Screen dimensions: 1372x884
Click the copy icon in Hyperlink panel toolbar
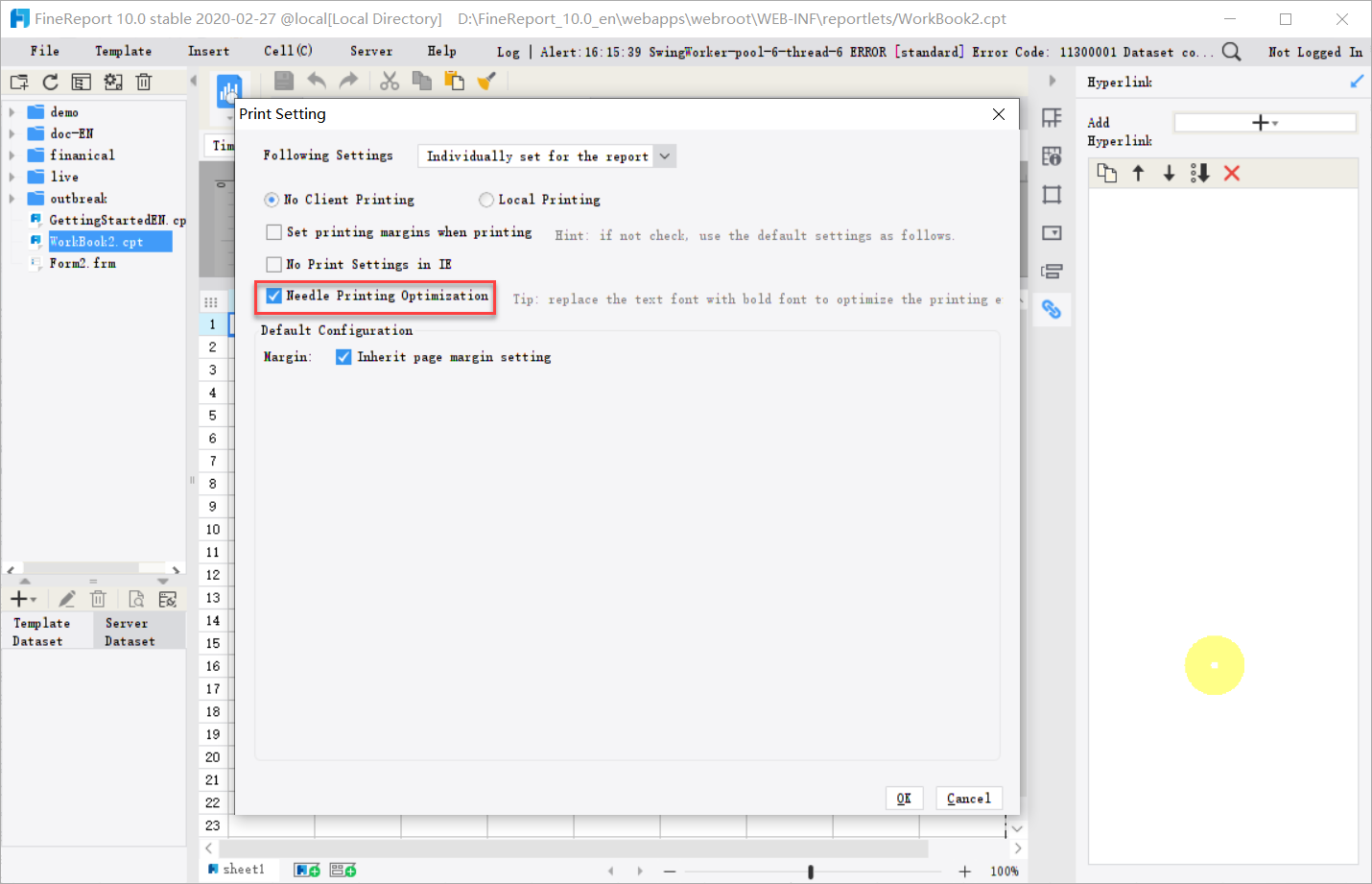(1107, 174)
